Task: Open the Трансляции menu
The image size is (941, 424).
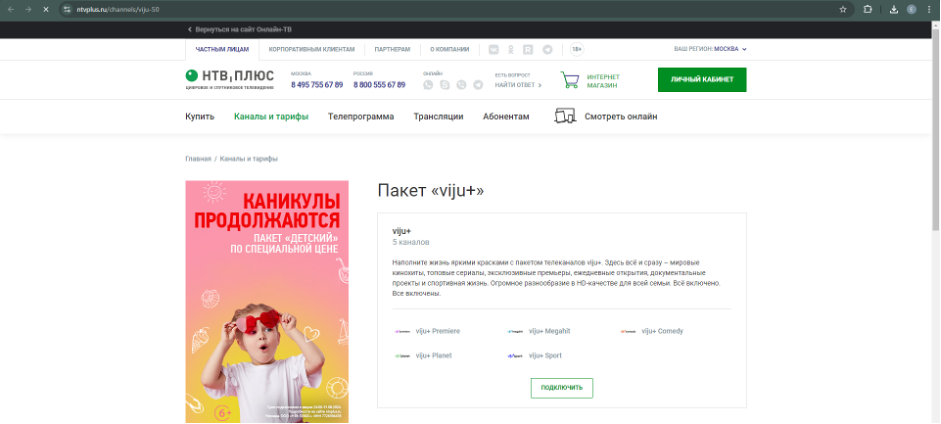Action: click(438, 116)
